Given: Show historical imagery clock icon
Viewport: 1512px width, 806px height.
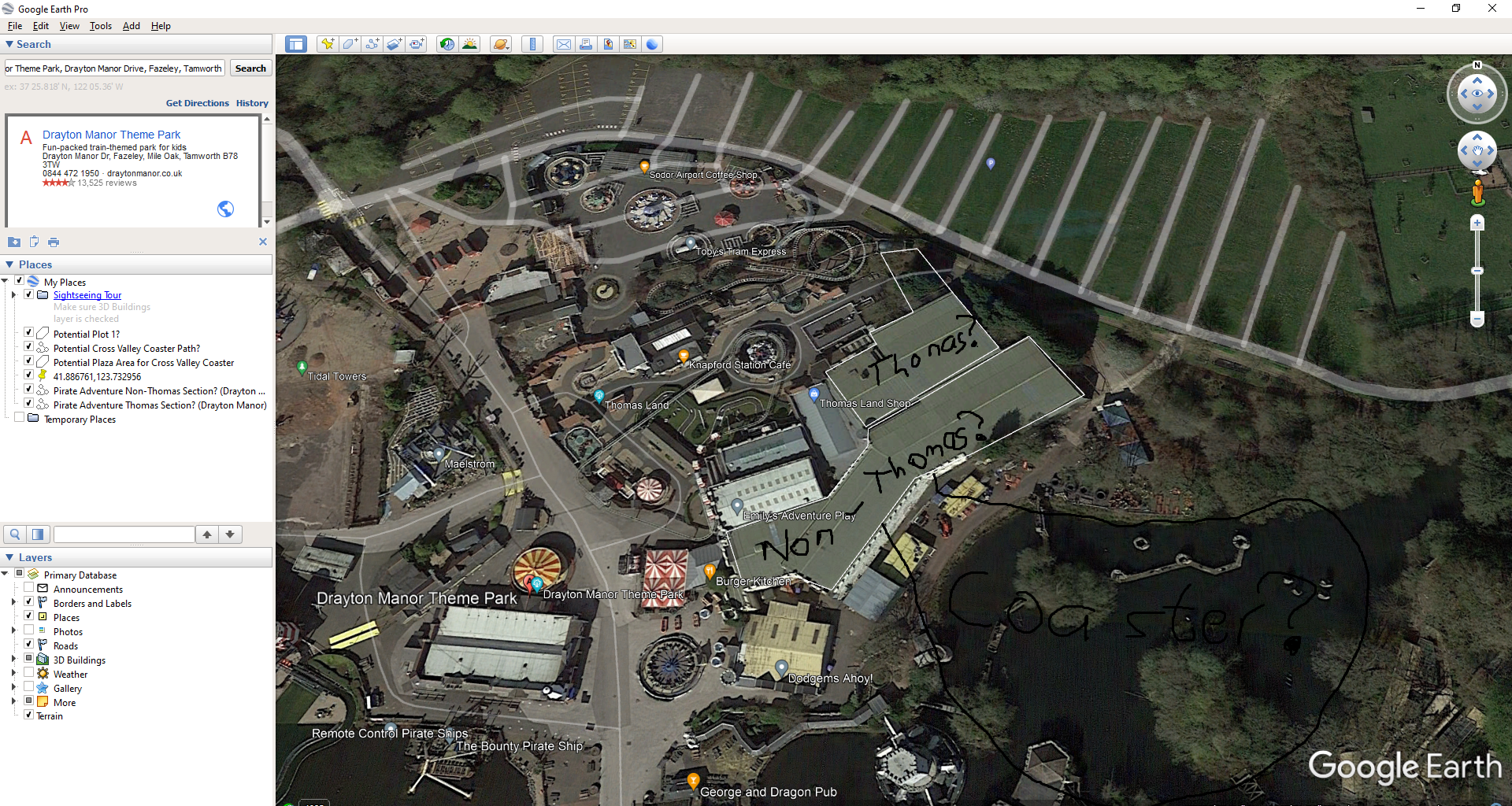Looking at the screenshot, I should (x=447, y=44).
